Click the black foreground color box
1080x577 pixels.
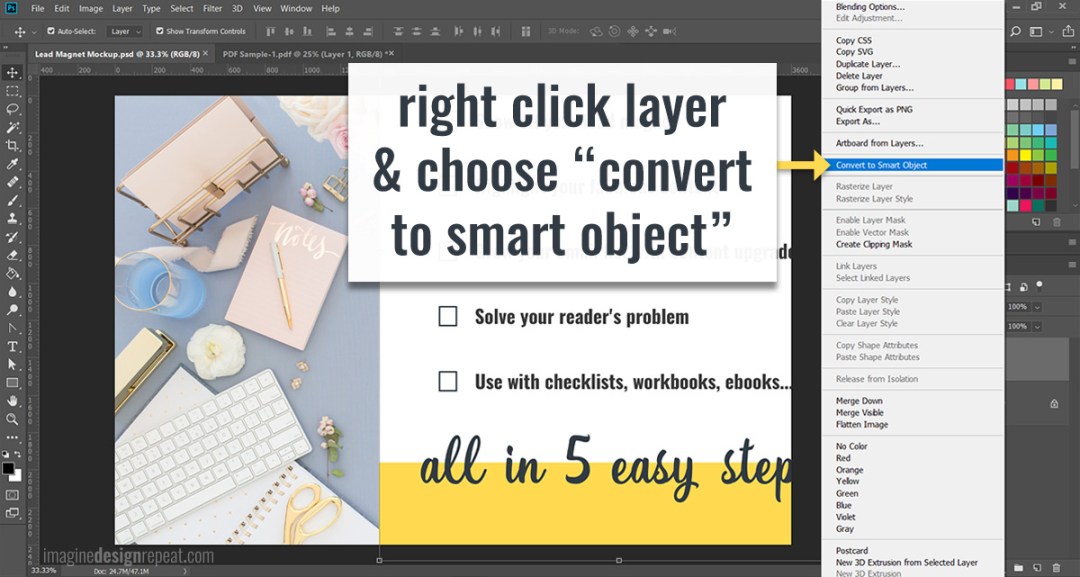[x=8, y=468]
